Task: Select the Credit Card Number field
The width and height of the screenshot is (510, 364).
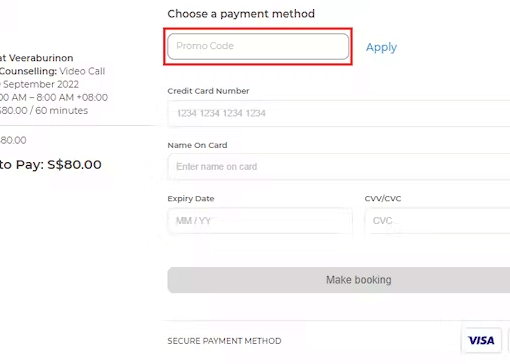Action: click(339, 113)
